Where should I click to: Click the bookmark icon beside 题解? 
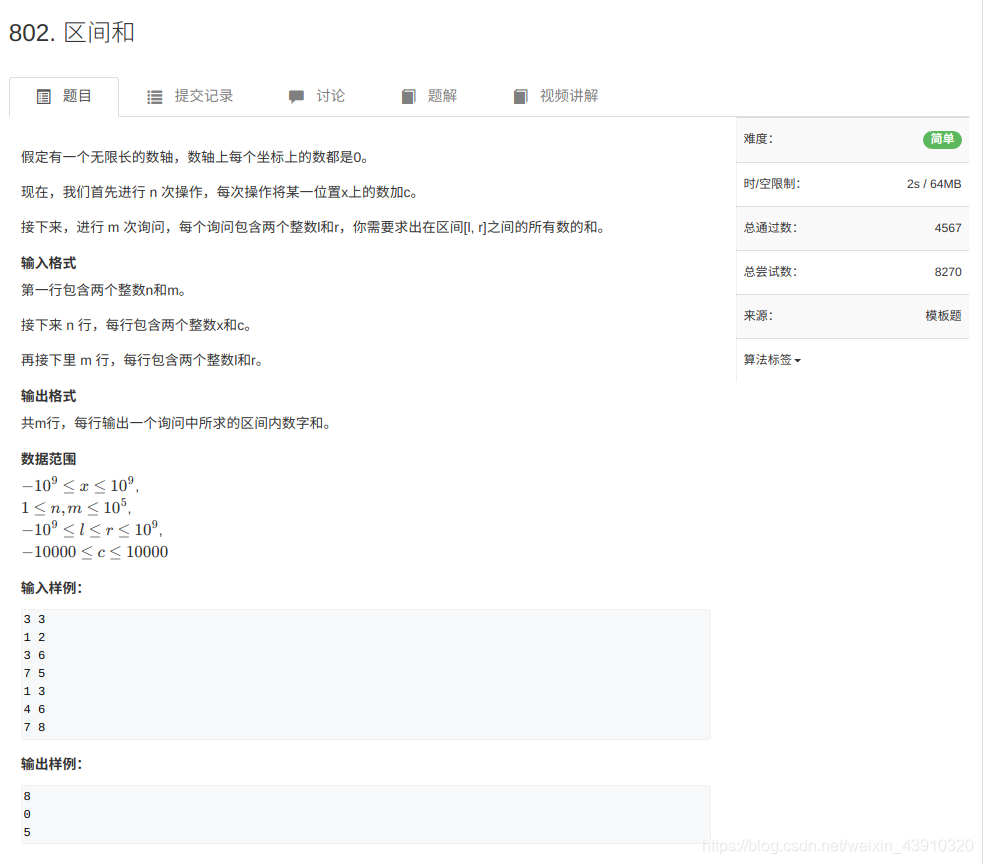[x=408, y=96]
